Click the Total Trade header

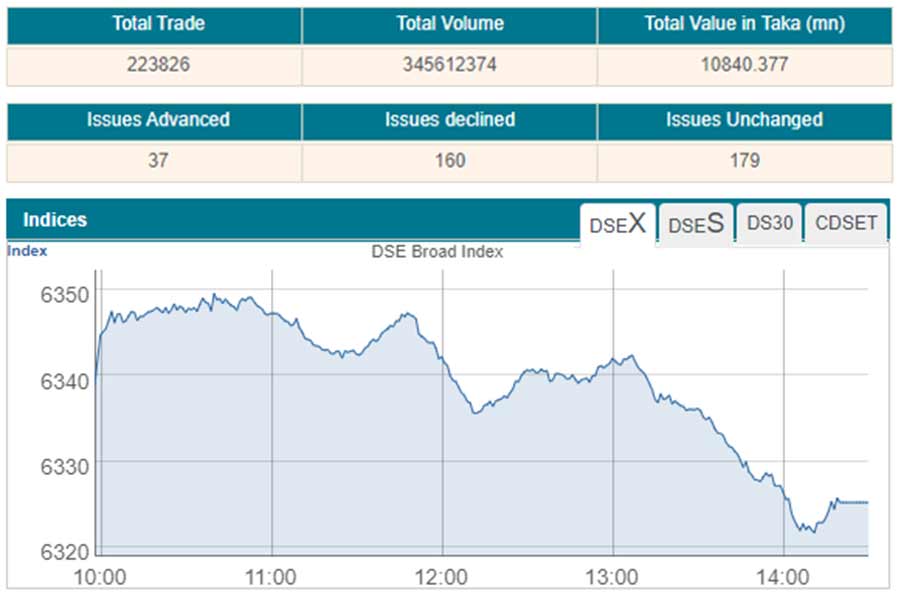click(x=153, y=24)
